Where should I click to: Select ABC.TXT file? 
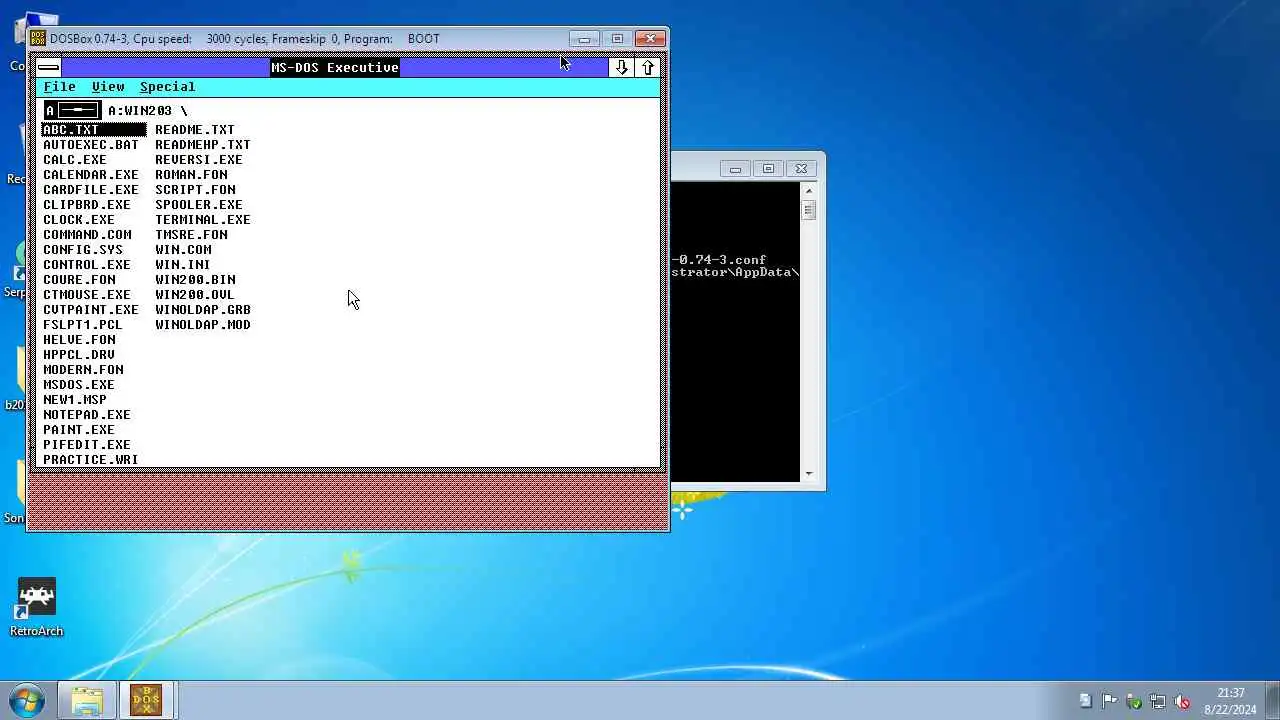click(x=94, y=130)
